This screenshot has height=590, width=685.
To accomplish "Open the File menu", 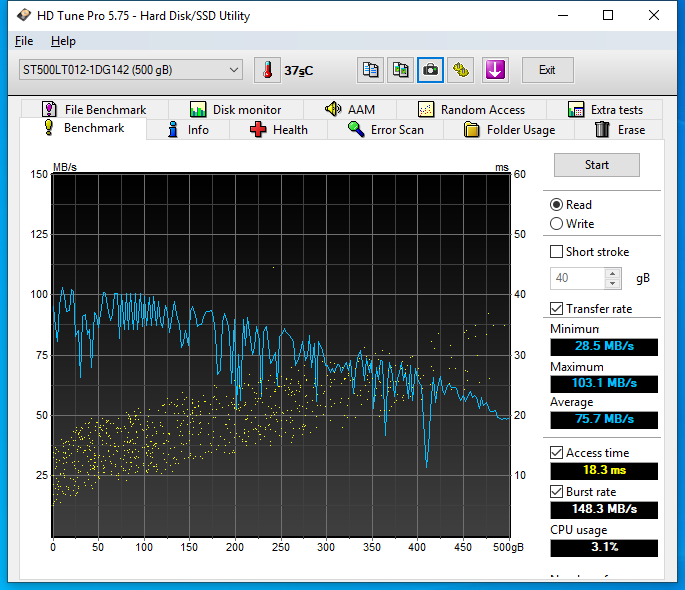I will (x=24, y=41).
